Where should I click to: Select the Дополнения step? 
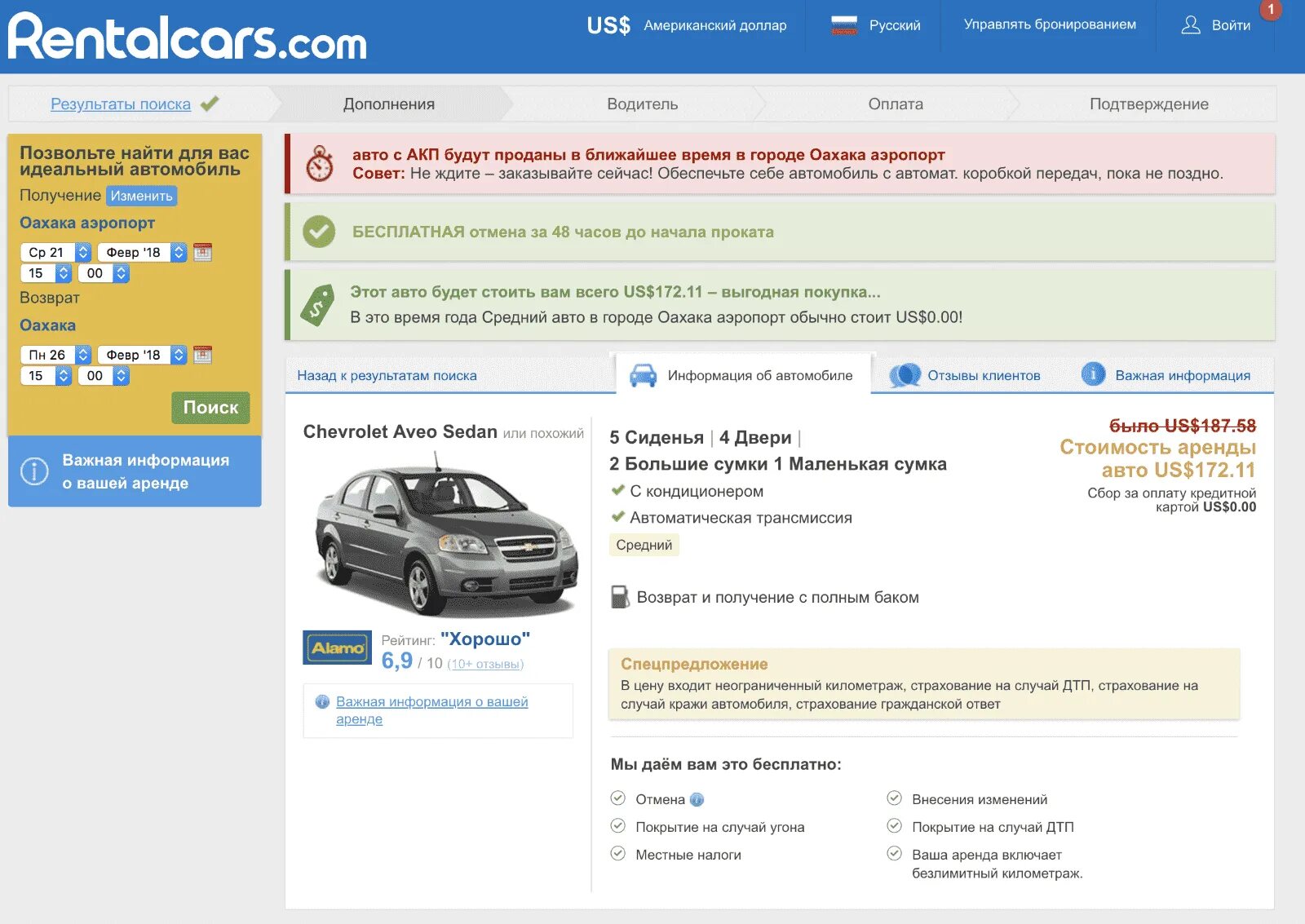click(389, 104)
